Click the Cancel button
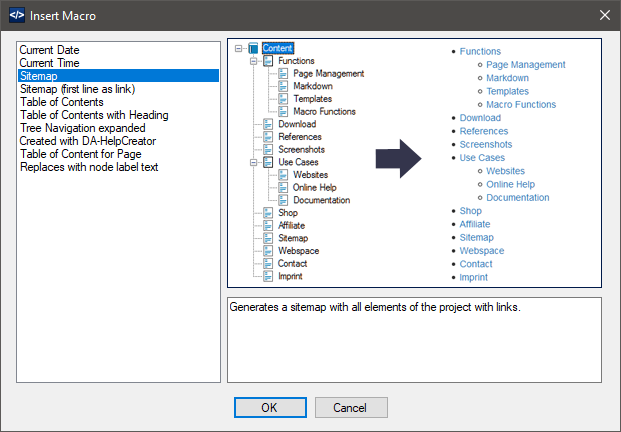 tap(351, 407)
